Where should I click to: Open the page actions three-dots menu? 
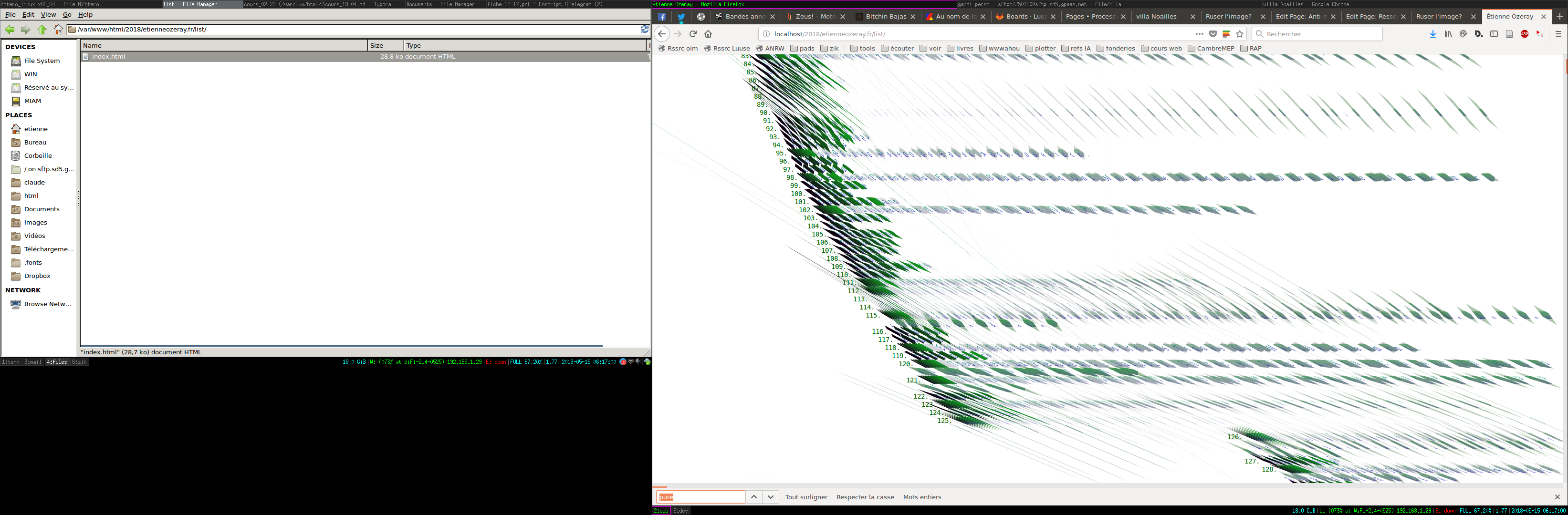click(1199, 34)
